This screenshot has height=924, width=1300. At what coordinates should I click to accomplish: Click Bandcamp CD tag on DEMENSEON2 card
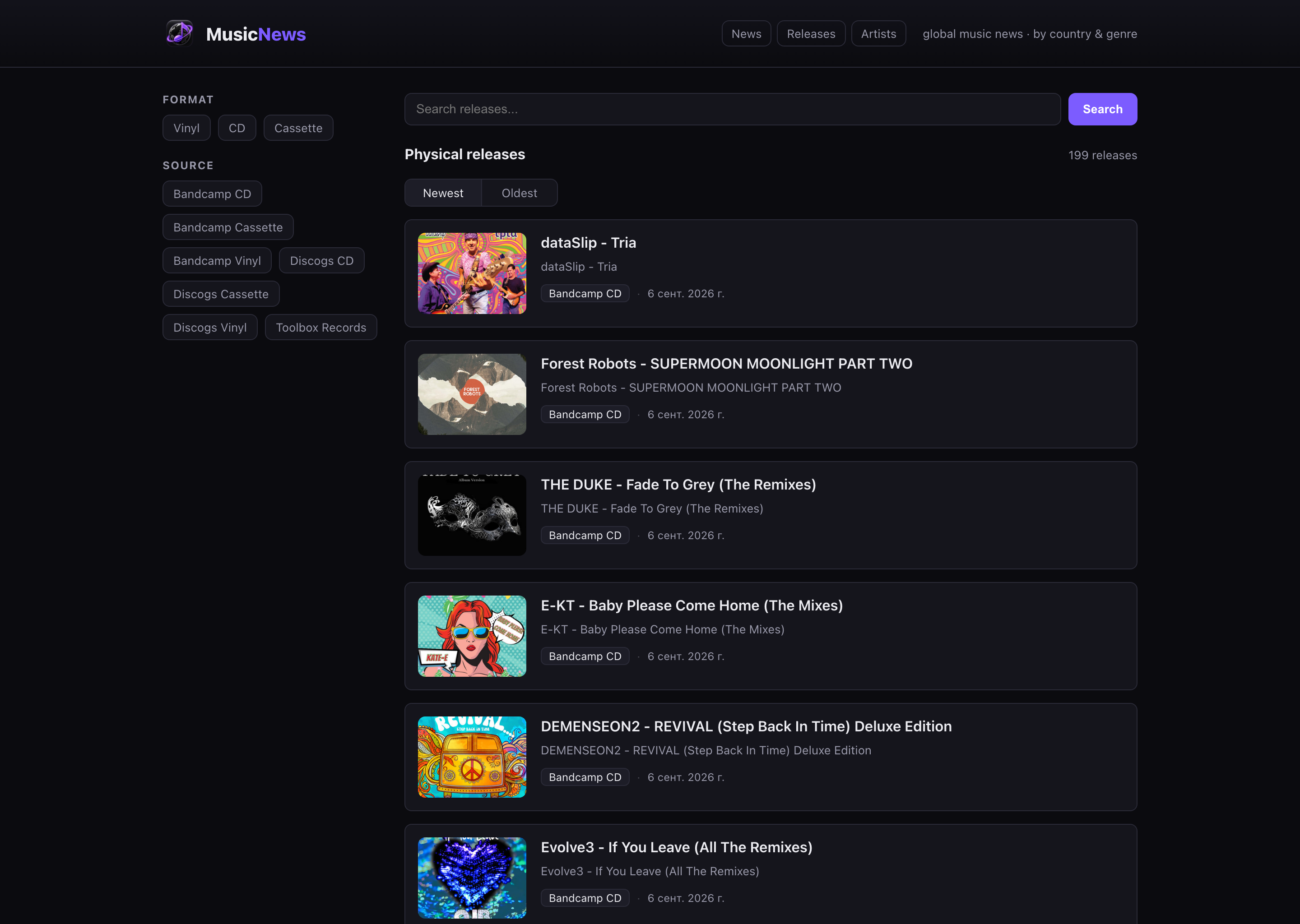(585, 777)
